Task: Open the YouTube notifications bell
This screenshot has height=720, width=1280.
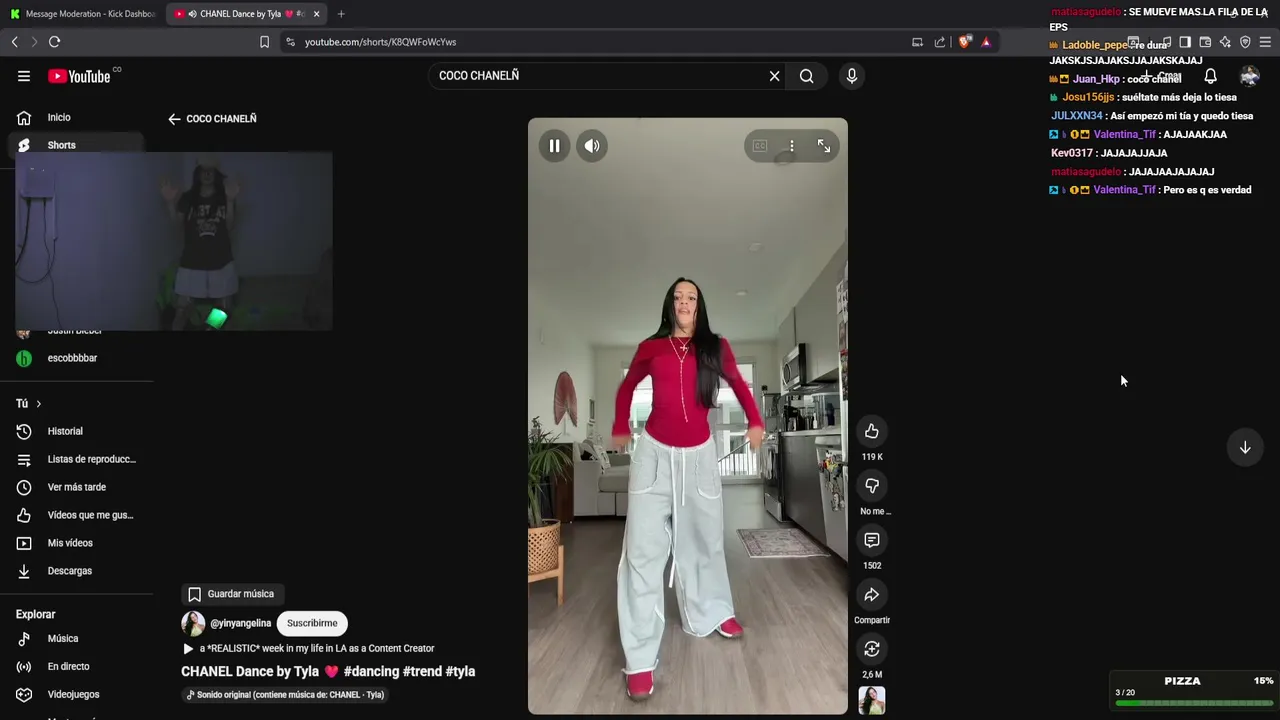Action: coord(1210,76)
